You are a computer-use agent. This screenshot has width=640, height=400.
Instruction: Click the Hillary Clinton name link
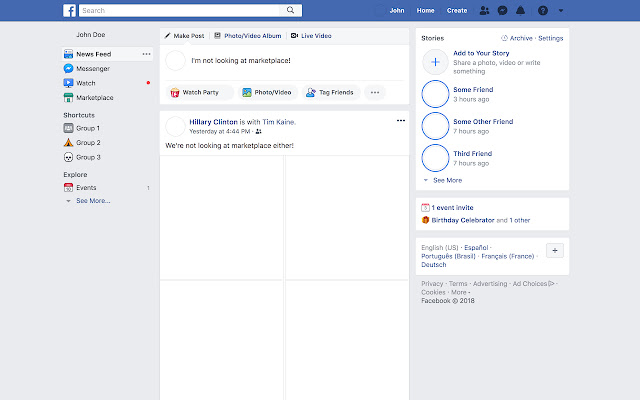[213, 122]
